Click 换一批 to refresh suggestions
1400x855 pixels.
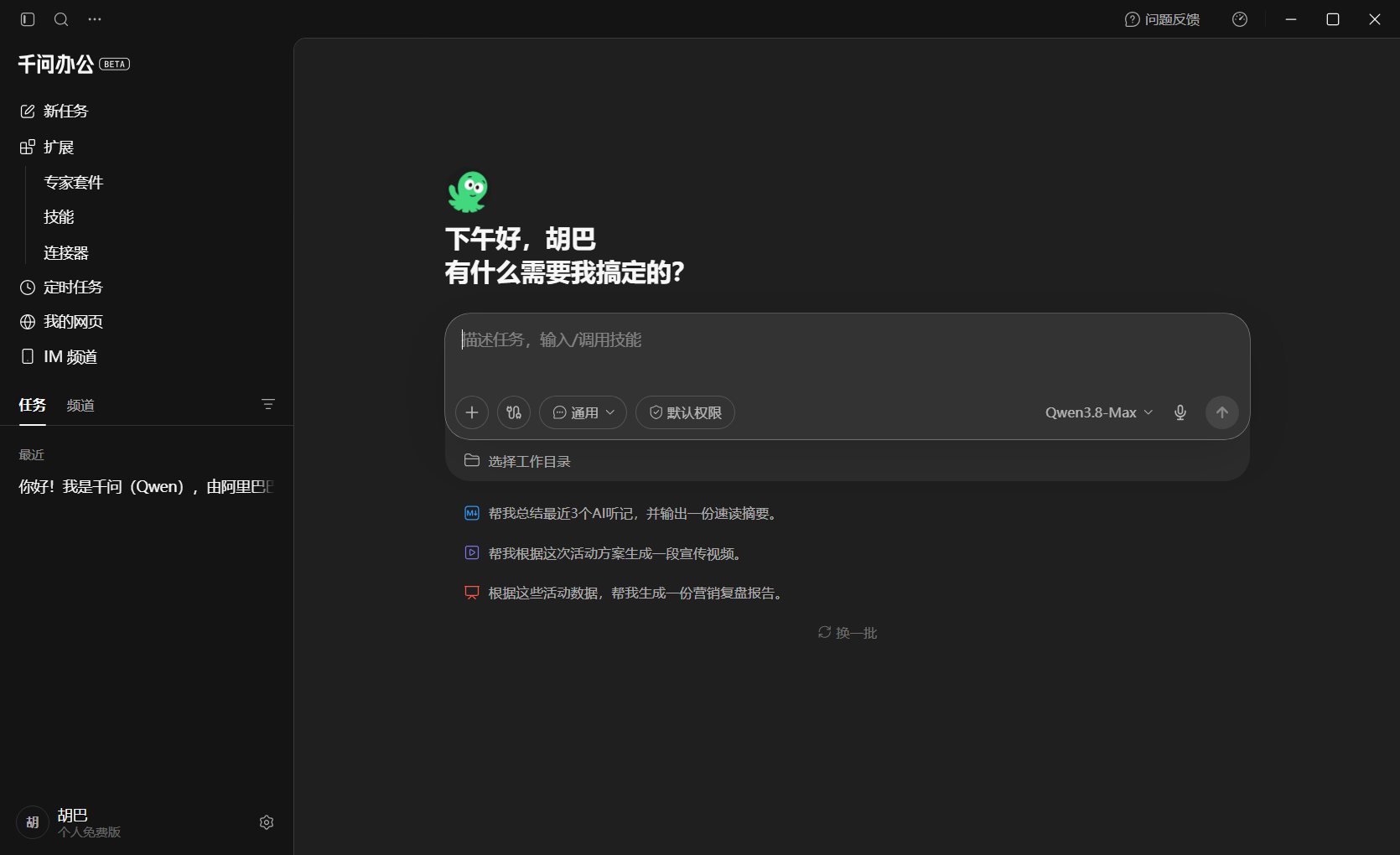click(x=848, y=633)
